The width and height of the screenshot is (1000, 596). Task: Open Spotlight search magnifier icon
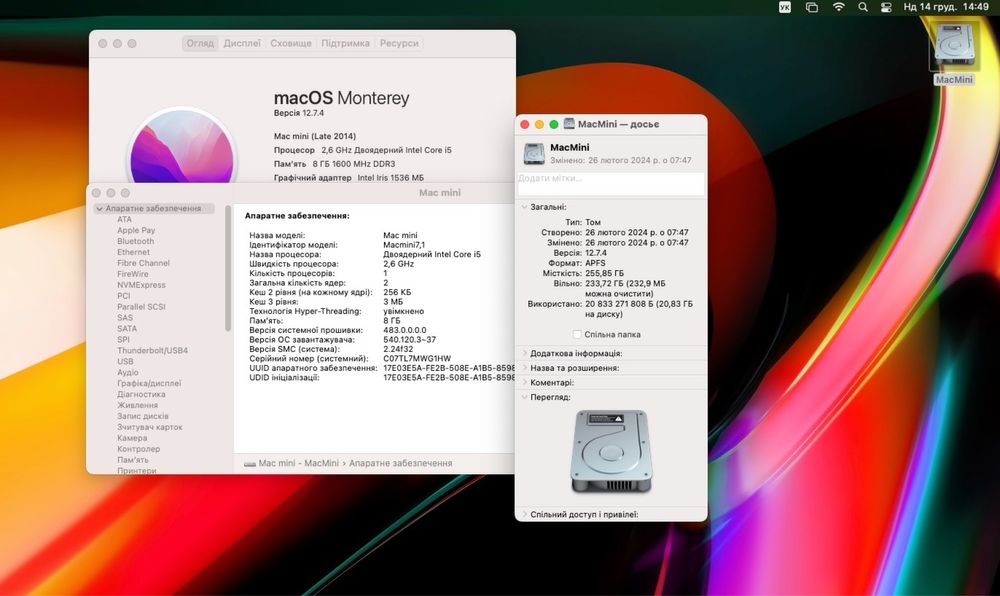(x=863, y=7)
